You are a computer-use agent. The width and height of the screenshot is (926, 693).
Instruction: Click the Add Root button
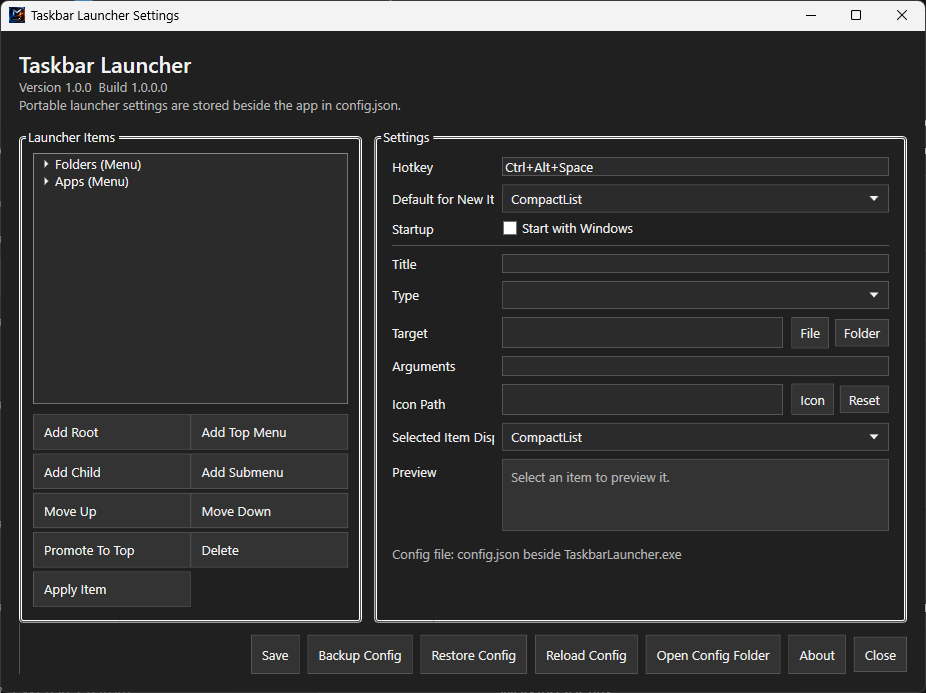click(112, 432)
